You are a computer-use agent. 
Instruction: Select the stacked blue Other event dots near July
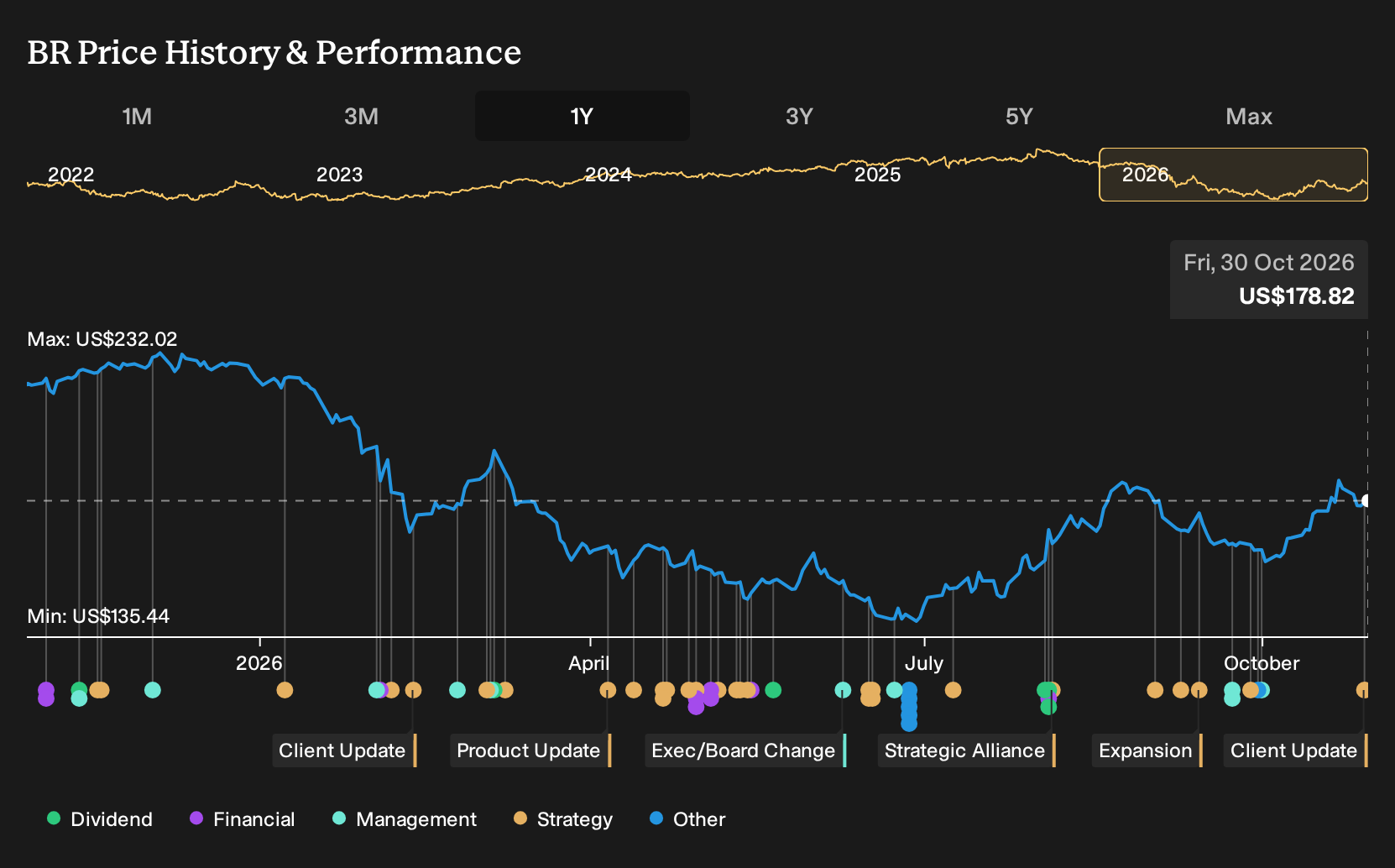coord(909,706)
